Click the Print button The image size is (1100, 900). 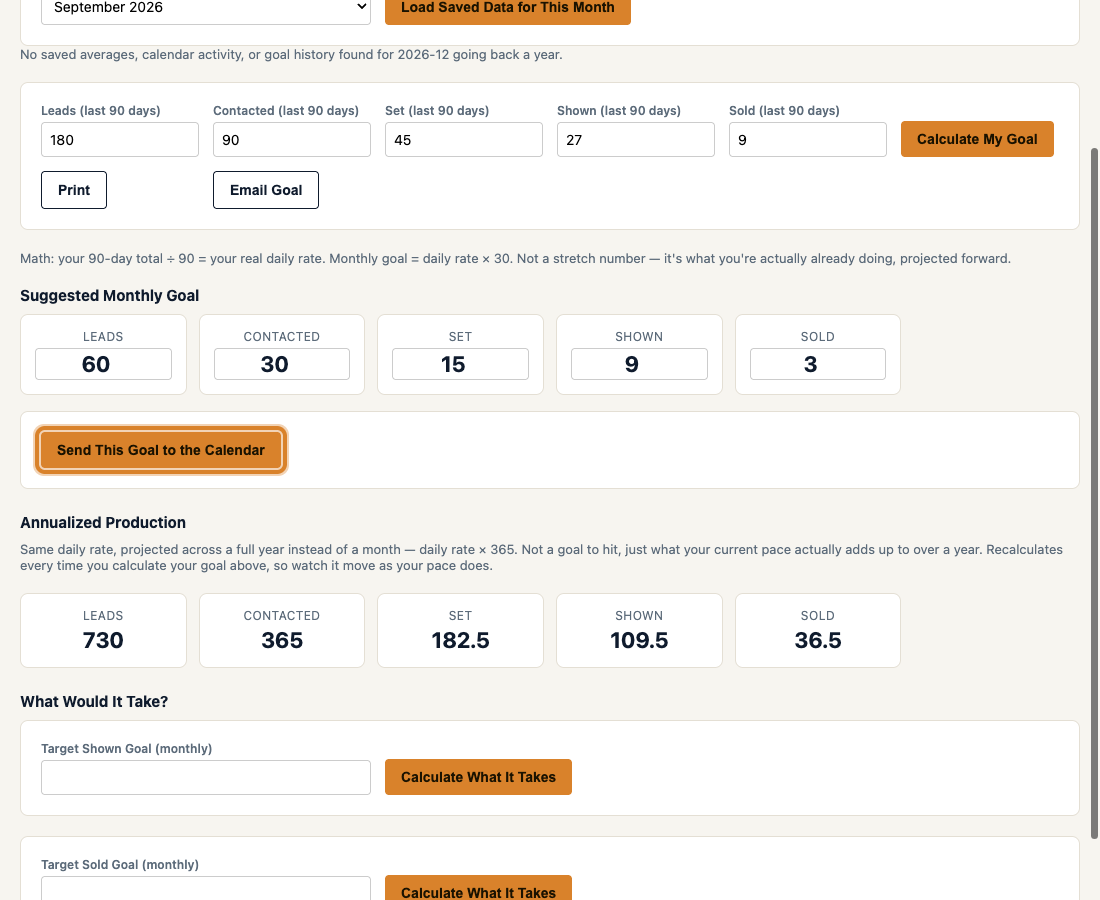pyautogui.click(x=74, y=190)
